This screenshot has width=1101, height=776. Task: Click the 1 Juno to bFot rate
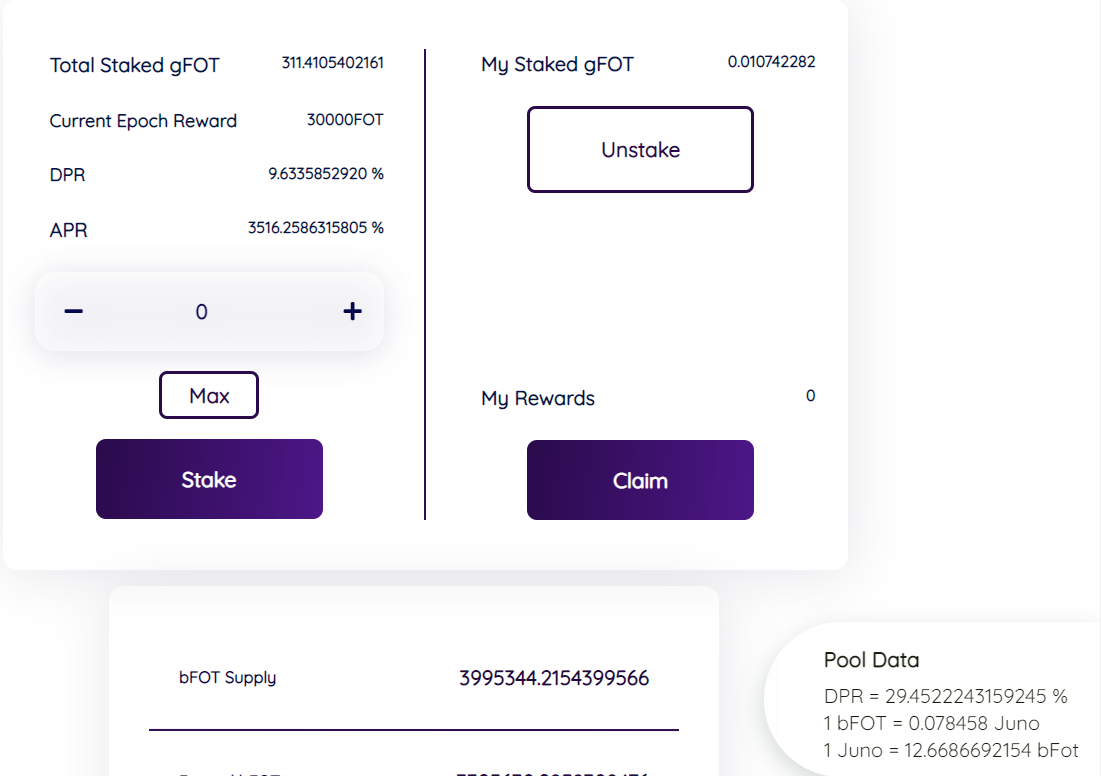[x=951, y=750]
